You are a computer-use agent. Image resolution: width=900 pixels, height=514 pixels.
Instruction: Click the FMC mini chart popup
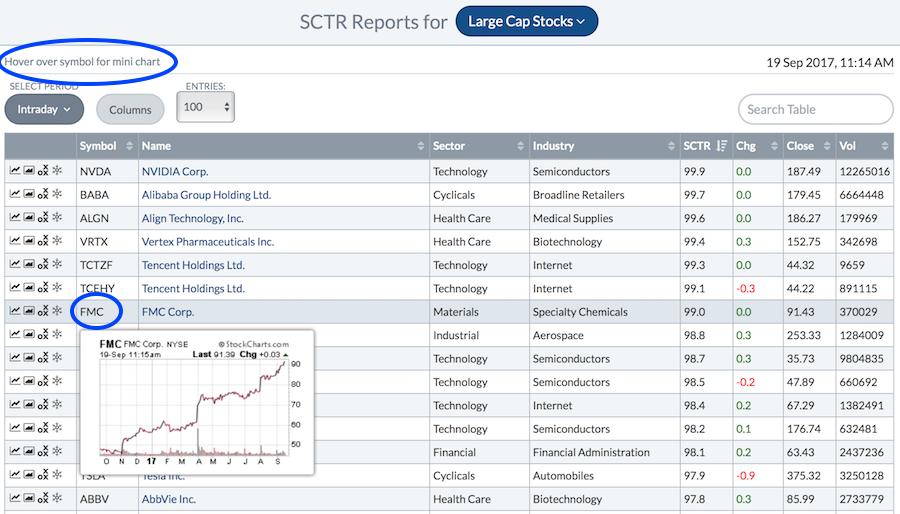coord(196,402)
